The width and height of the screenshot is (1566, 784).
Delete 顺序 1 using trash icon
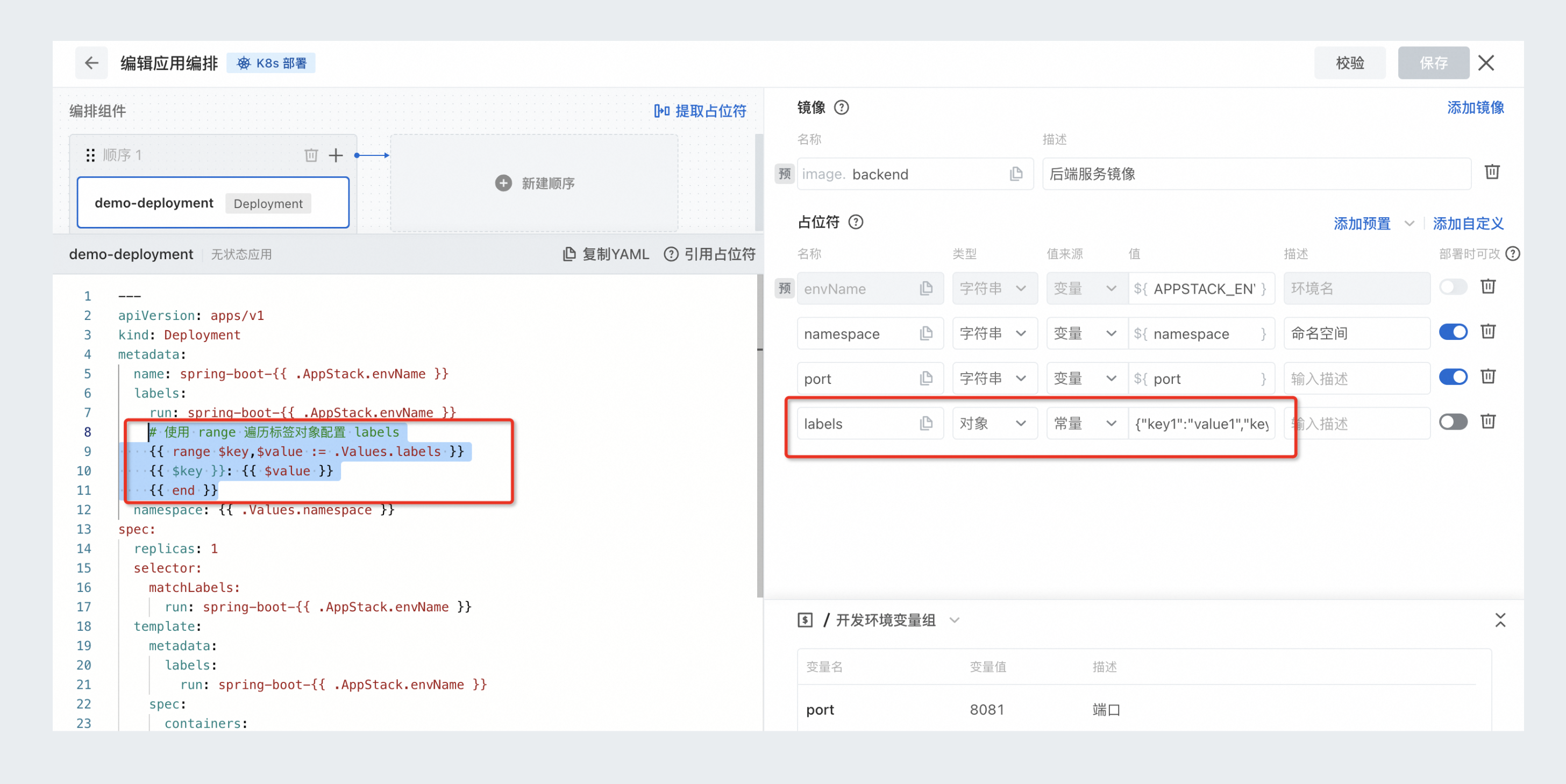(x=311, y=155)
